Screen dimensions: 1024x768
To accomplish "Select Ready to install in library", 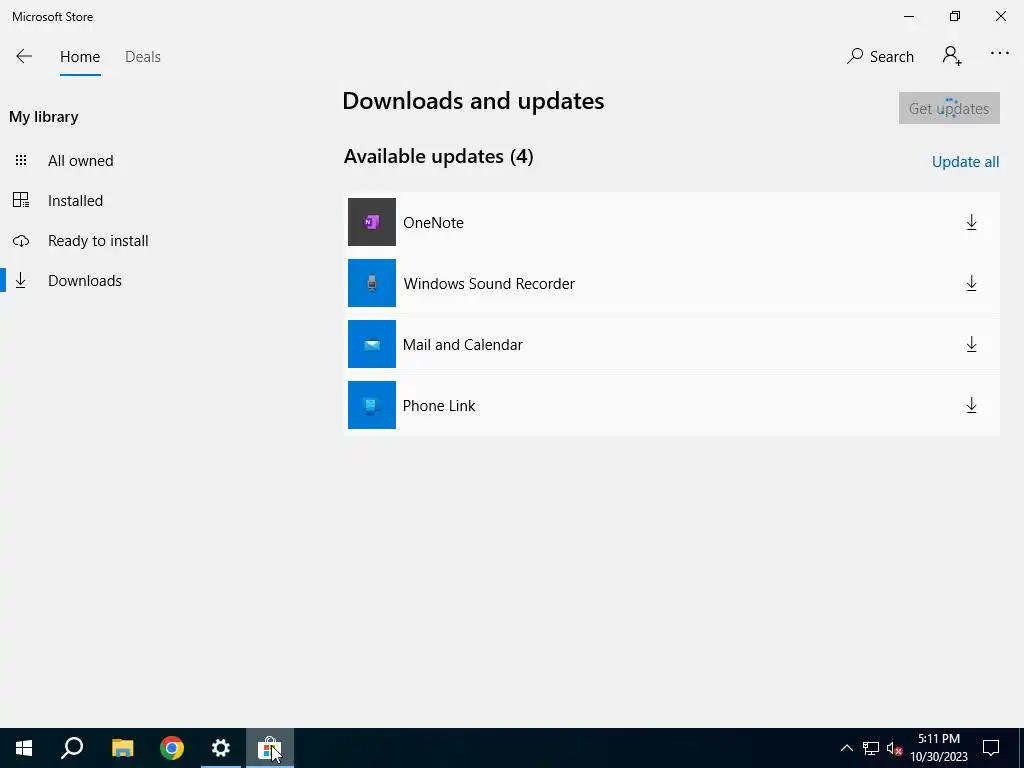I will point(98,240).
